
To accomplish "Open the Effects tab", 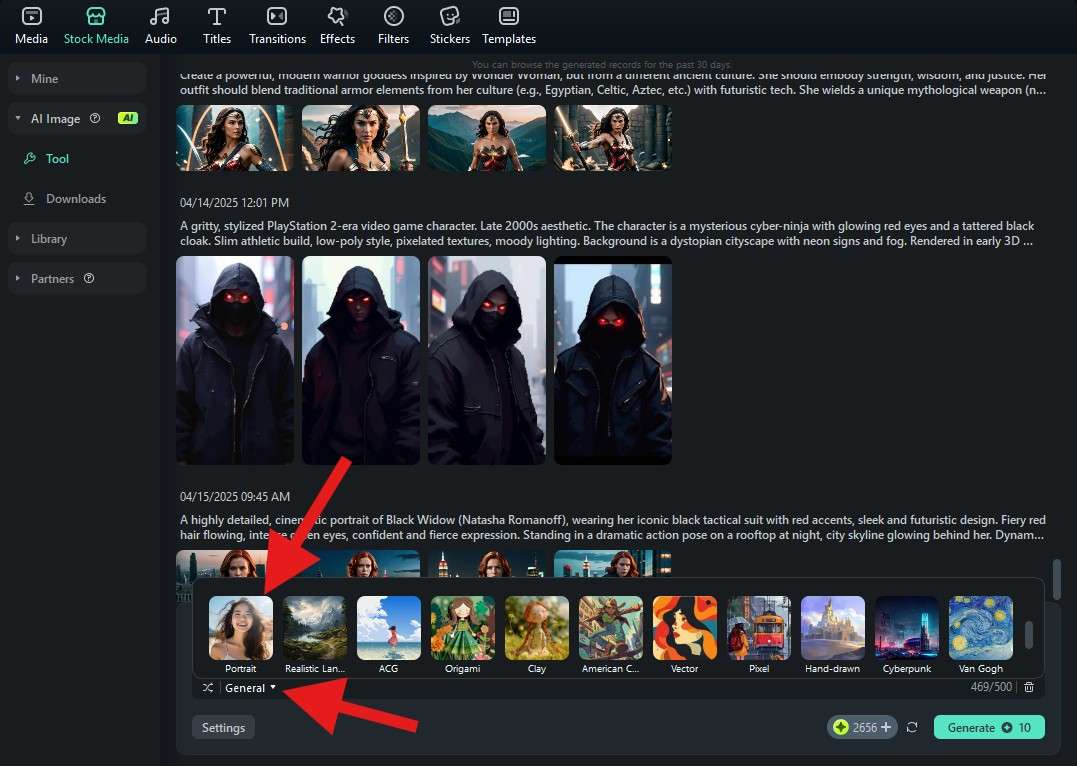I will coord(337,26).
